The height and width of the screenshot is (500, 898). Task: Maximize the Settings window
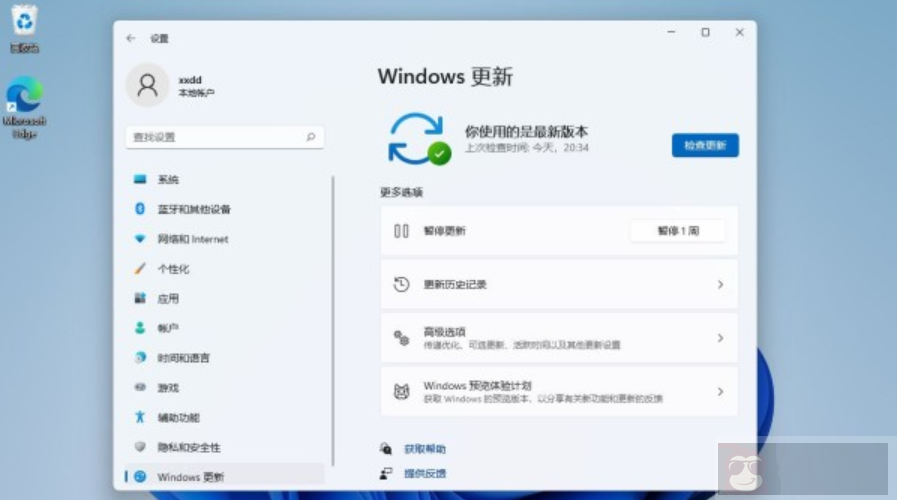coord(706,32)
